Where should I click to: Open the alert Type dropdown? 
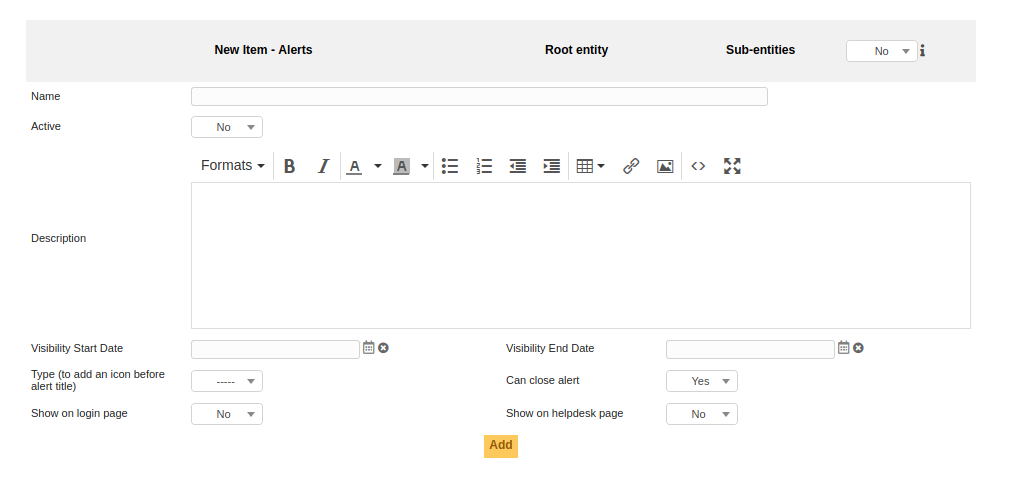pyautogui.click(x=227, y=381)
